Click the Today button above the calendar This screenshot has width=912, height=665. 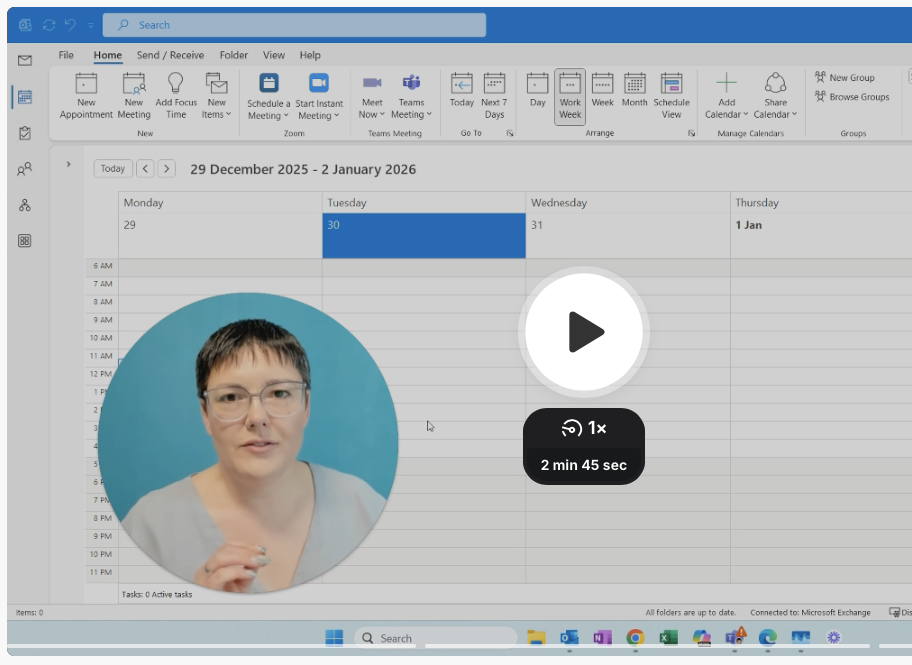[113, 169]
